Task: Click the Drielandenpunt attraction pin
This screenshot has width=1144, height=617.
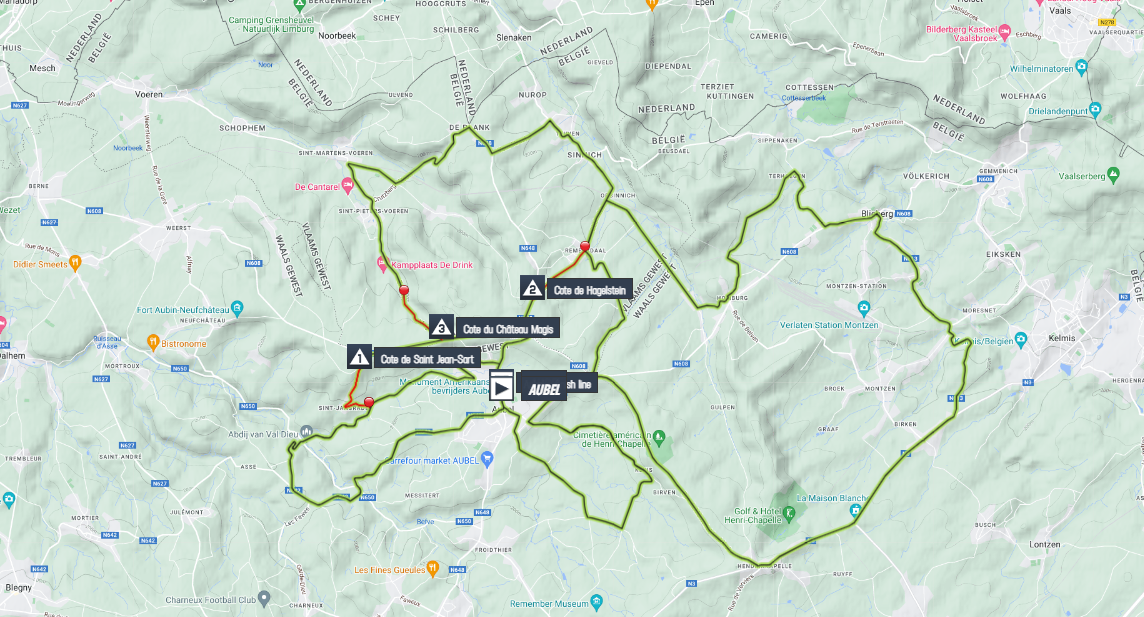Action: coord(1095,110)
